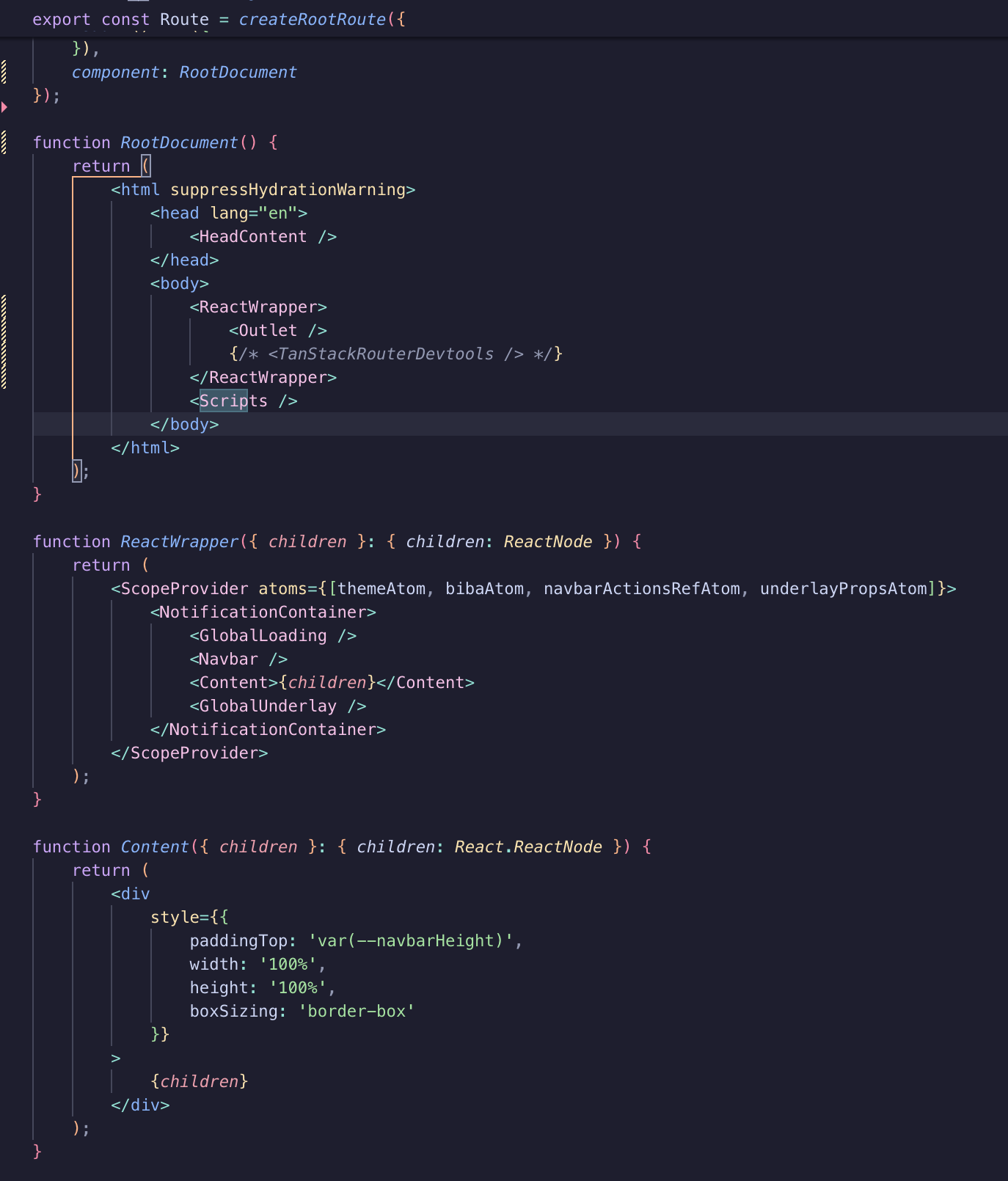The width and height of the screenshot is (1008, 1181).
Task: Click the "atoms" attribute name
Action: (282, 589)
